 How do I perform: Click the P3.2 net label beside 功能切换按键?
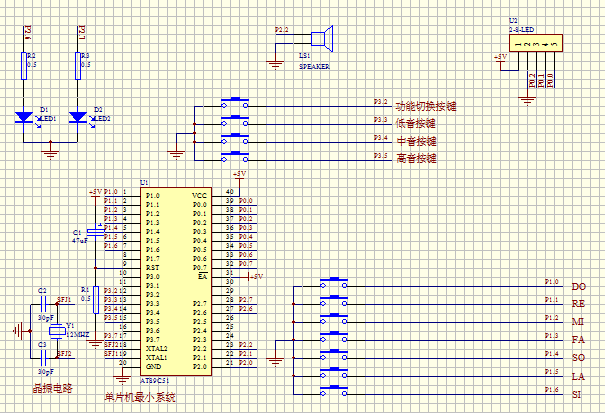pyautogui.click(x=380, y=102)
